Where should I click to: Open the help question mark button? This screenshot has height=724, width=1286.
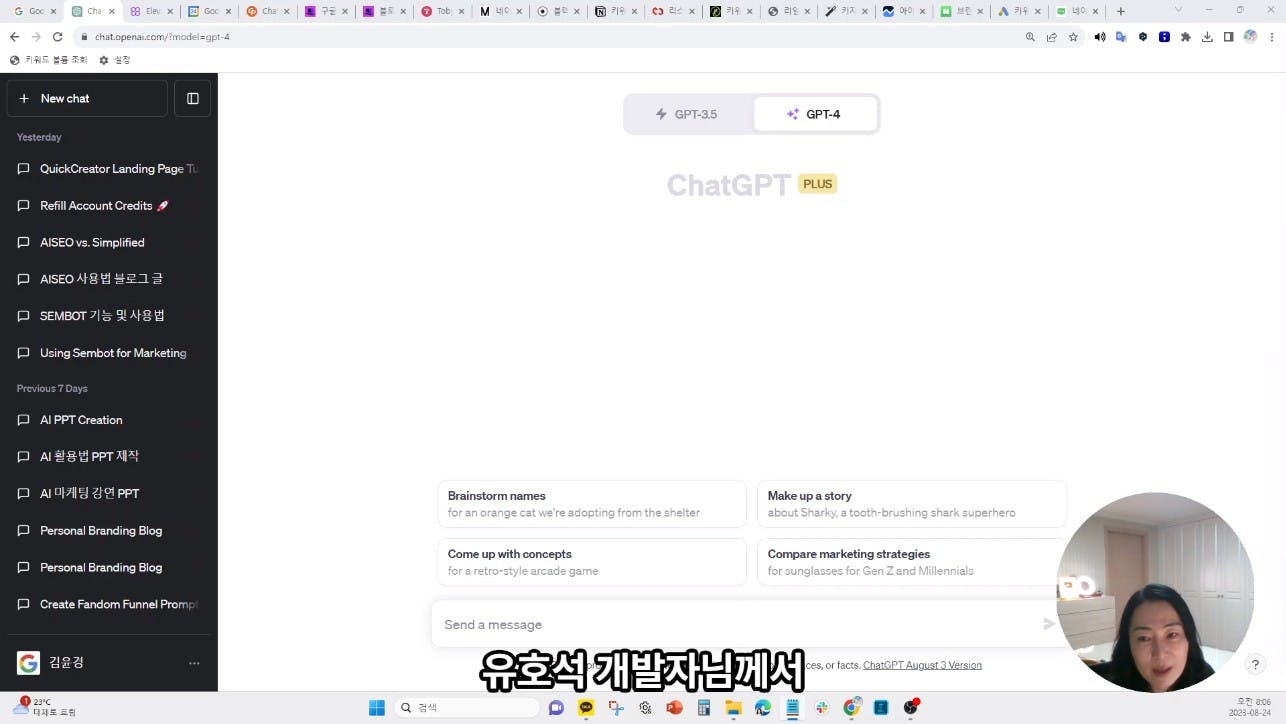click(1256, 665)
